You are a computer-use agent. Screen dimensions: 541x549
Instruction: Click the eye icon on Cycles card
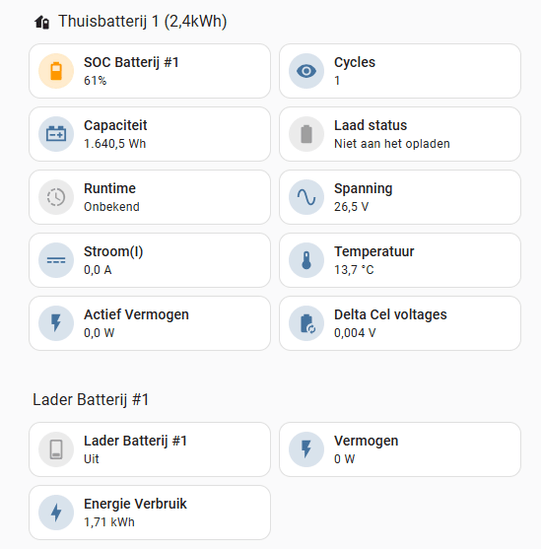click(x=306, y=71)
